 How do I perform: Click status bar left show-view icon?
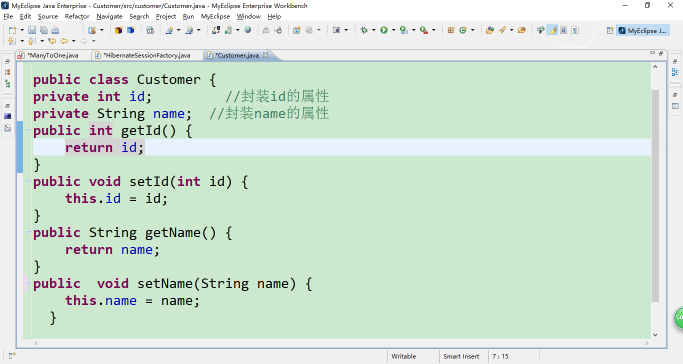(12, 356)
